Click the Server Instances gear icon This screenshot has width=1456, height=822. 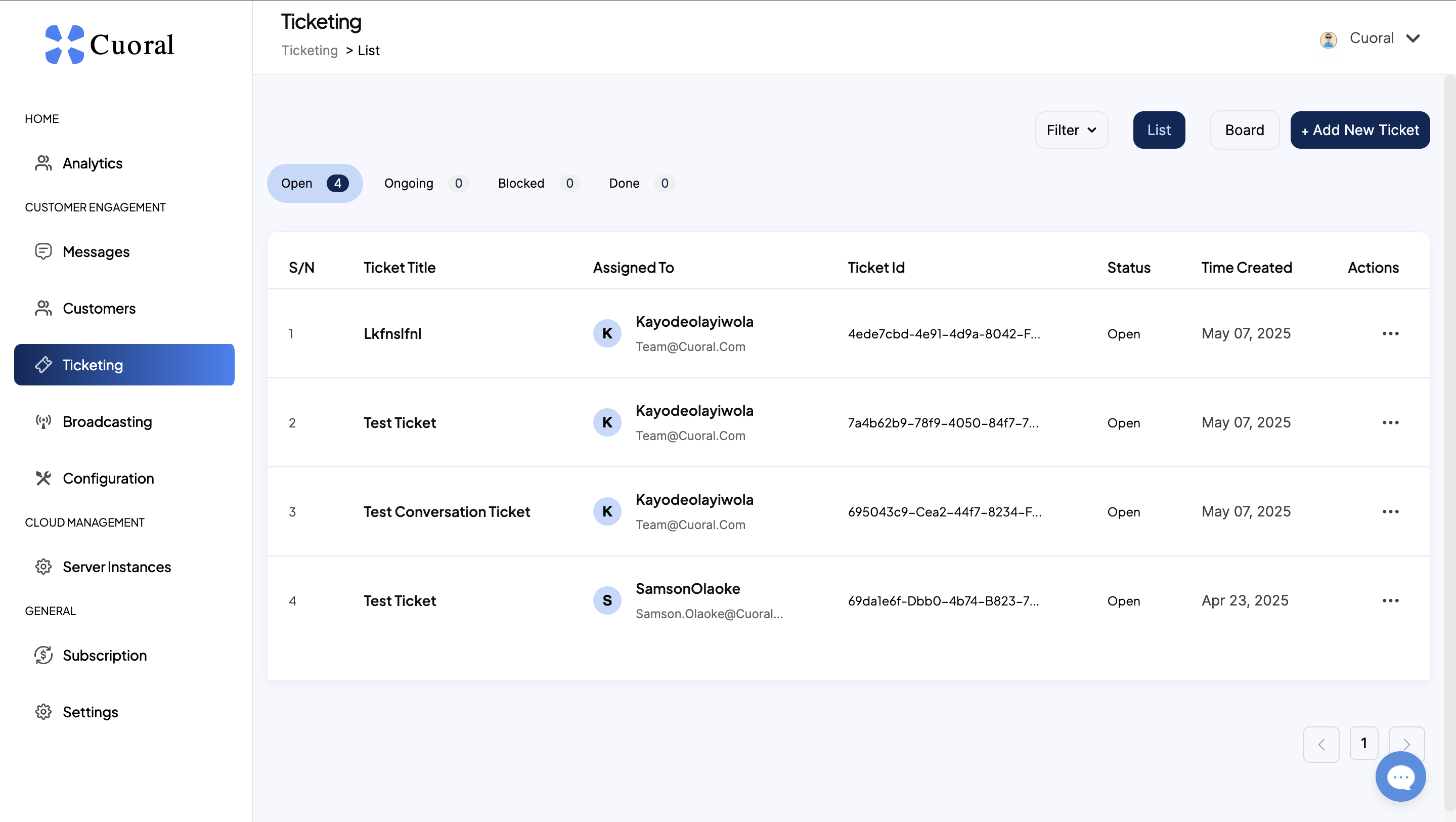[43, 567]
